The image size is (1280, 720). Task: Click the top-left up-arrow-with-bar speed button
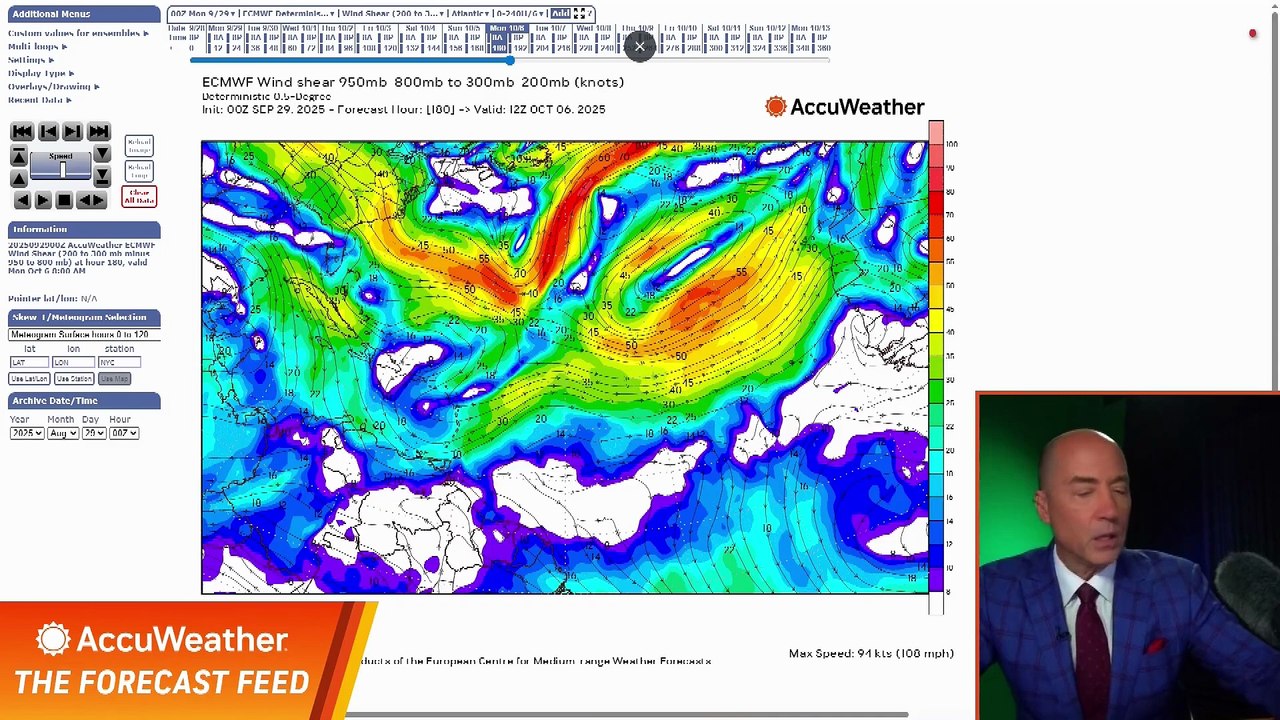pos(18,156)
